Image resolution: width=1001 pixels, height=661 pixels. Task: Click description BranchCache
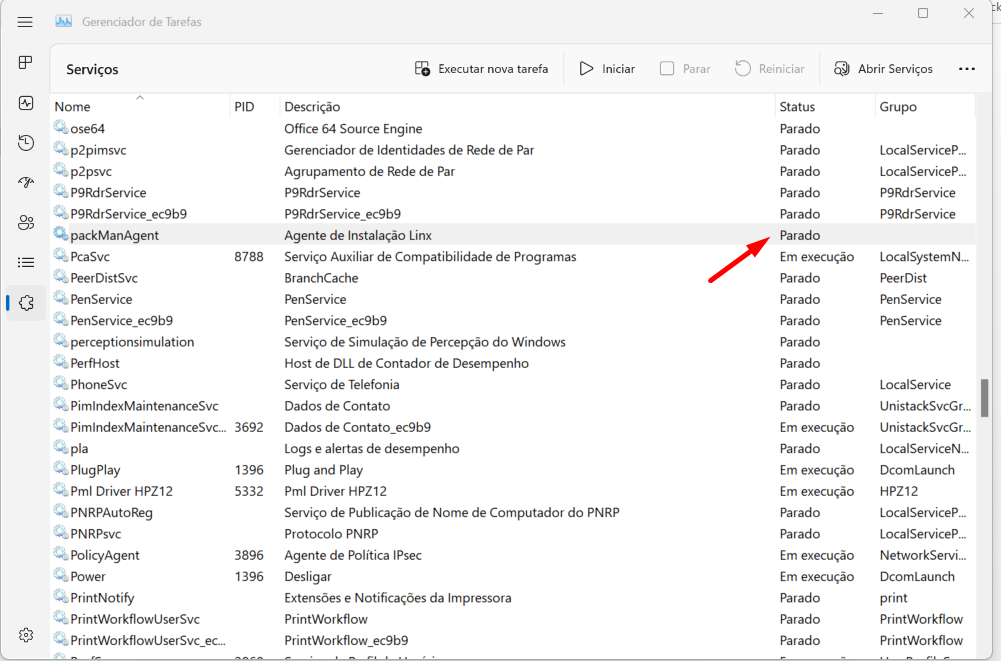[x=321, y=278]
